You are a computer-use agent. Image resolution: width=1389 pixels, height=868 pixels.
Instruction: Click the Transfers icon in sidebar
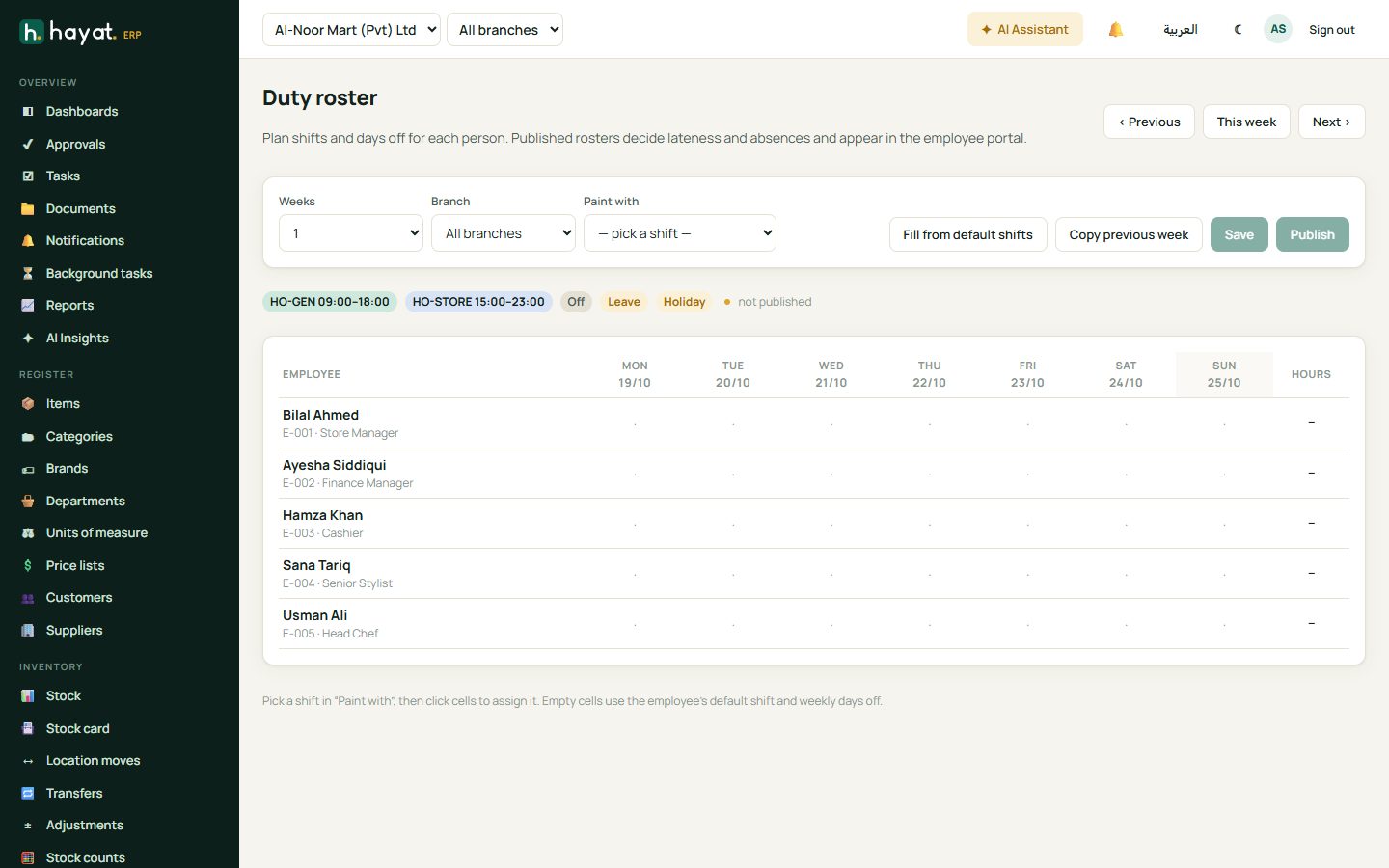tap(28, 794)
